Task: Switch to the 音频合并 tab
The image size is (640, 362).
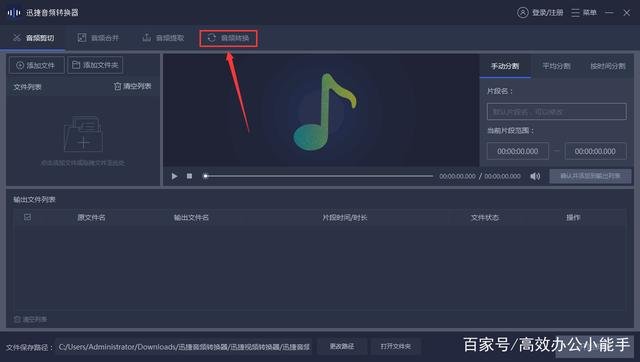Action: (x=98, y=38)
